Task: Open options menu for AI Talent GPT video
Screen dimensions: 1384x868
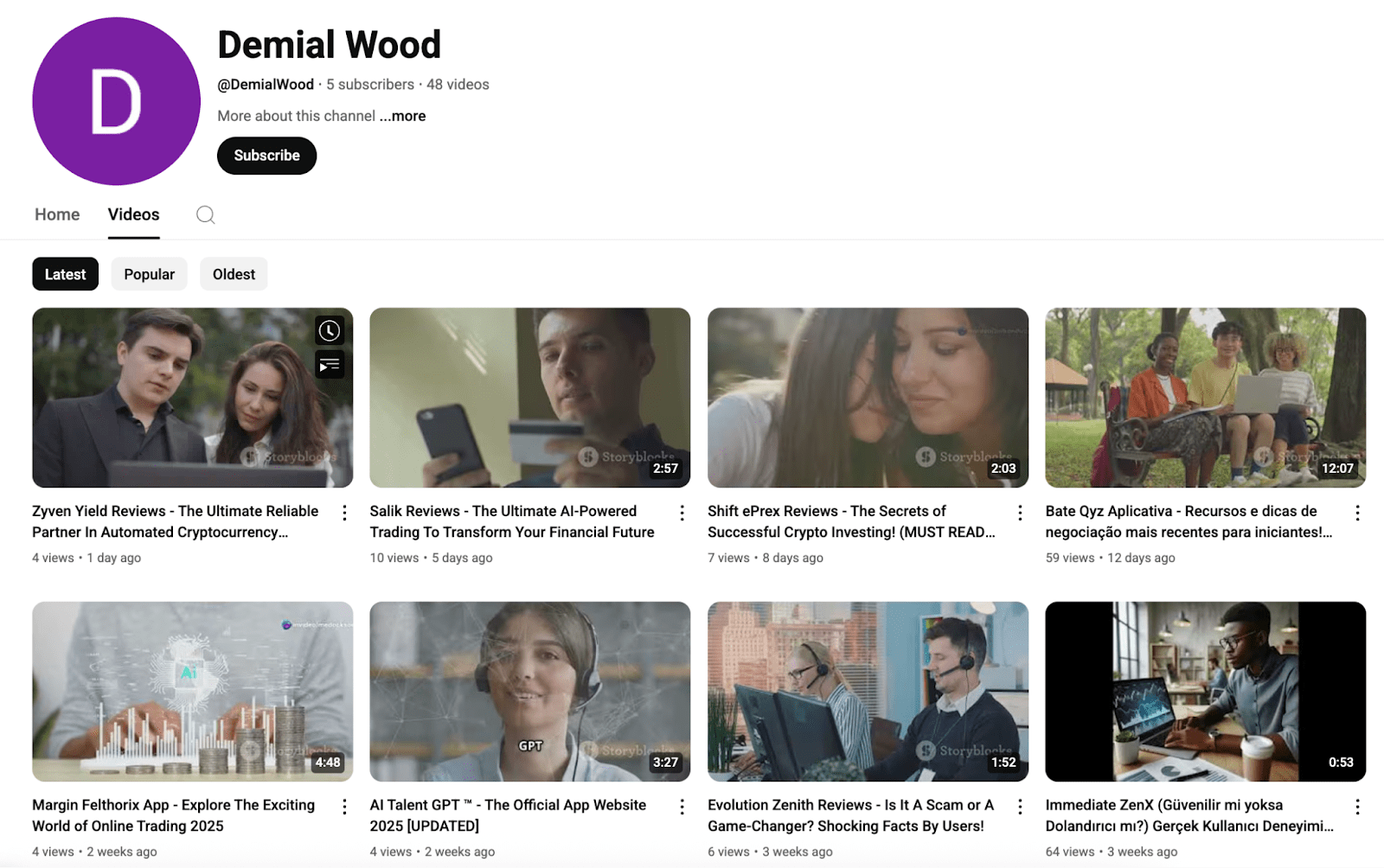Action: 682,806
